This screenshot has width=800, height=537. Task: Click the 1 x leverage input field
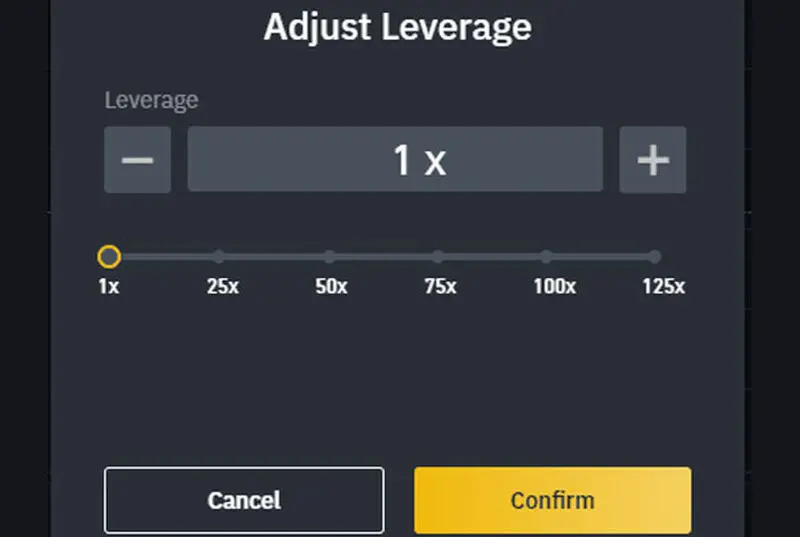(x=395, y=159)
